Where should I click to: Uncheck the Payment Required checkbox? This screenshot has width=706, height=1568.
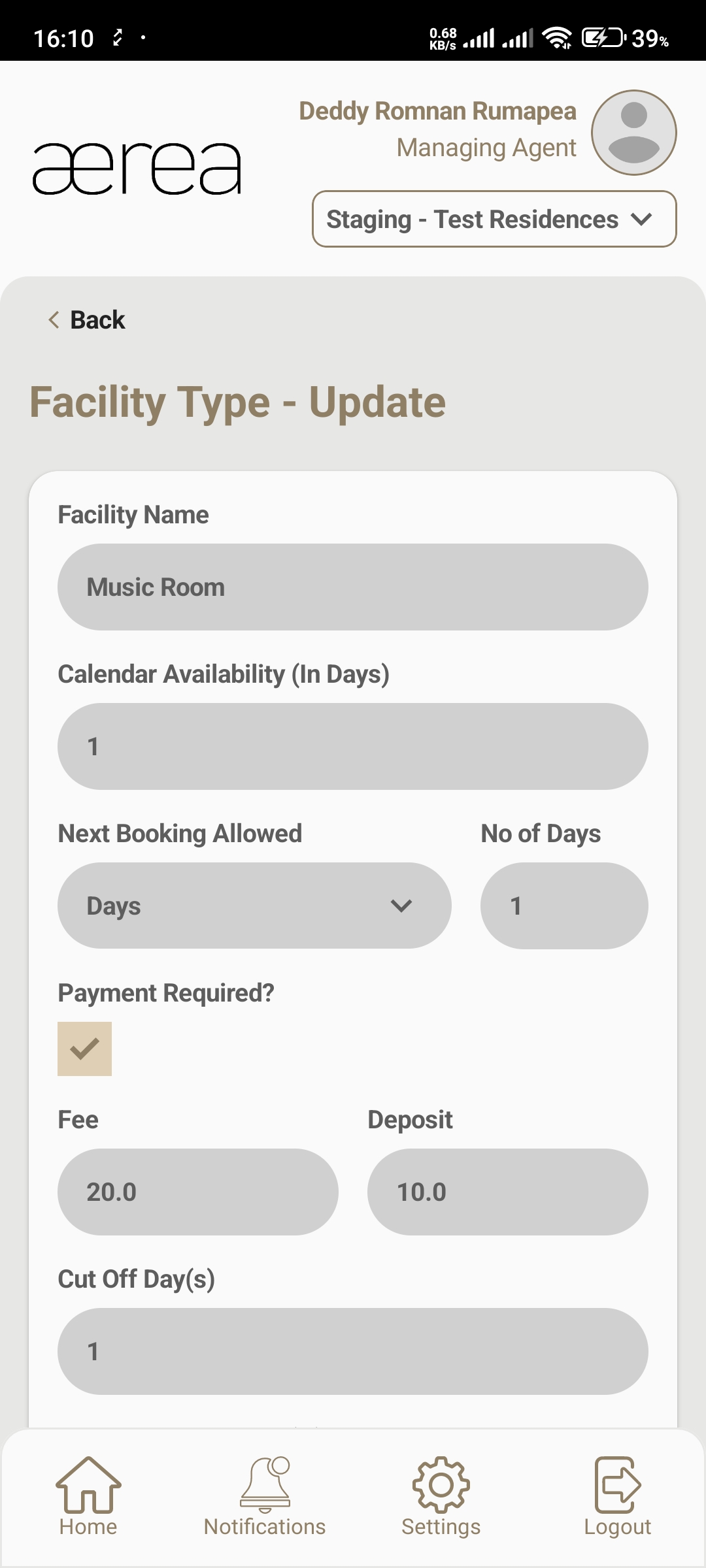[85, 1049]
